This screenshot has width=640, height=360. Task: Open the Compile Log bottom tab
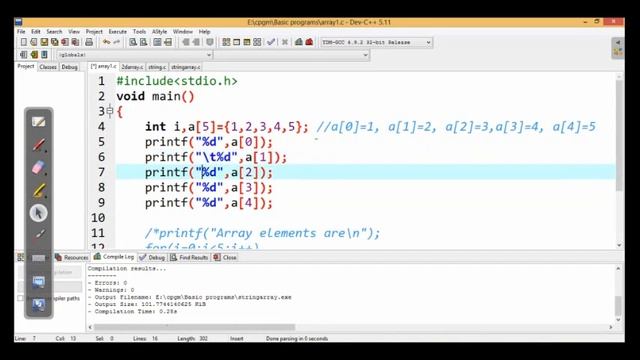click(114, 257)
